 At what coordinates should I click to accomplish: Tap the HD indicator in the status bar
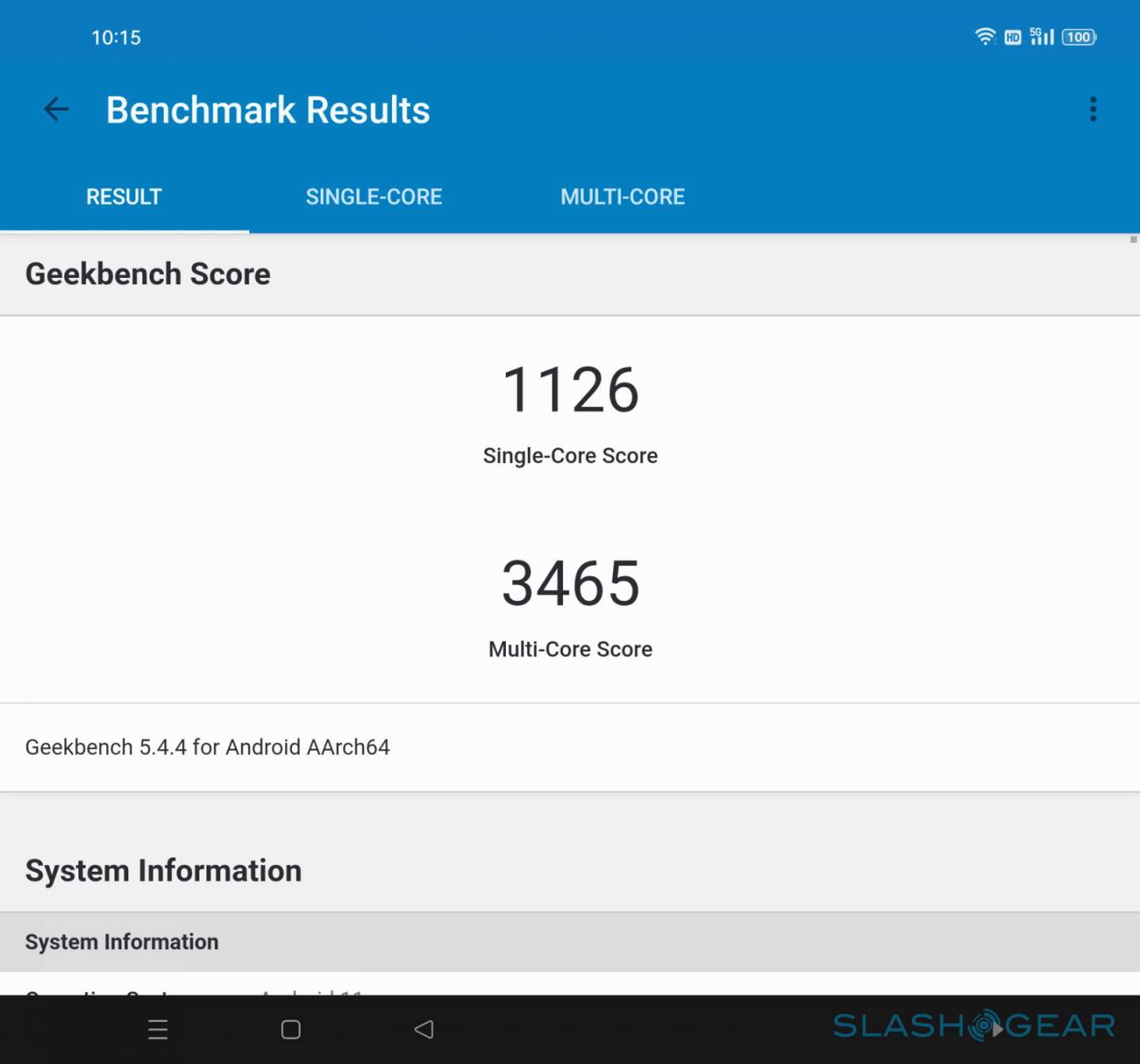(1013, 37)
